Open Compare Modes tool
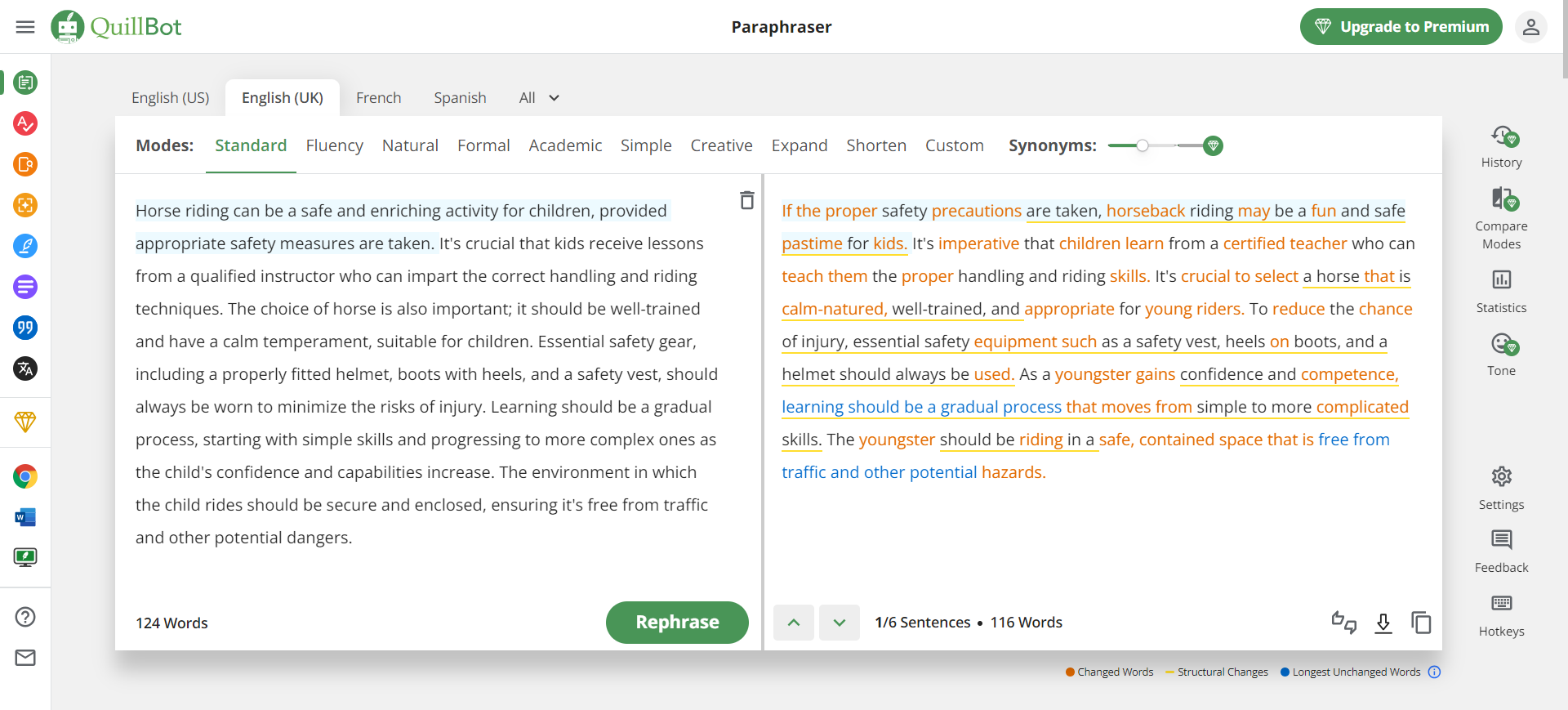Viewport: 1568px width, 710px height. (x=1501, y=218)
